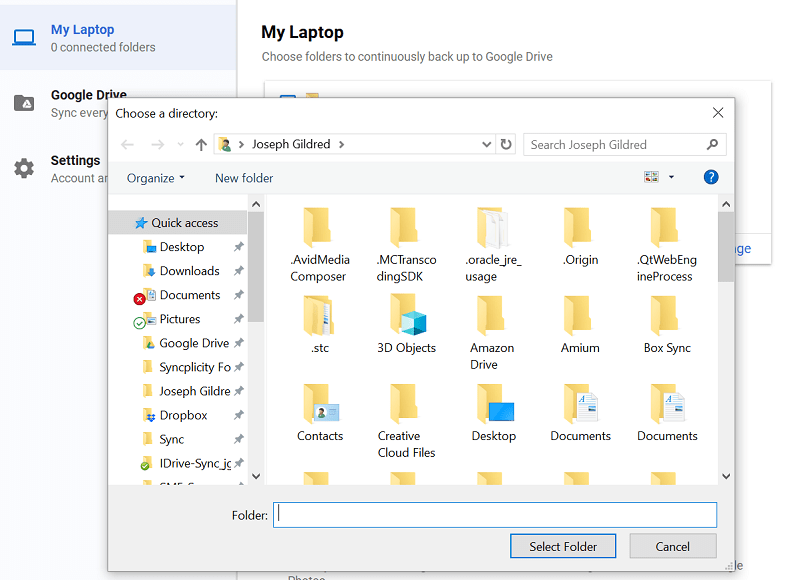The width and height of the screenshot is (798, 580).
Task: Select the .AvidMediaComposer folder
Action: (319, 245)
